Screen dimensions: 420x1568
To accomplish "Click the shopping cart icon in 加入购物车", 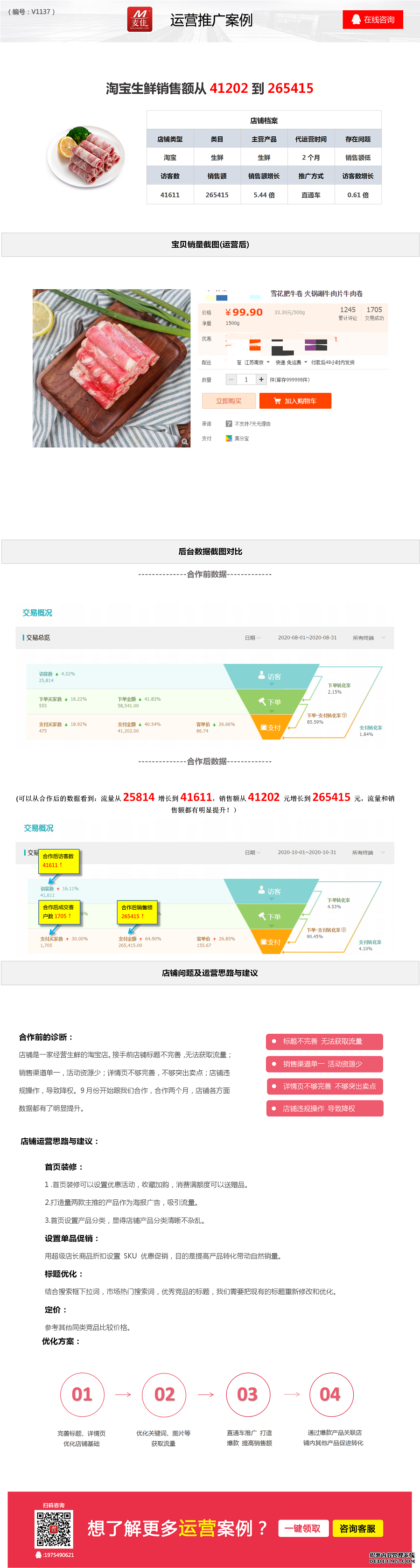I will 278,401.
